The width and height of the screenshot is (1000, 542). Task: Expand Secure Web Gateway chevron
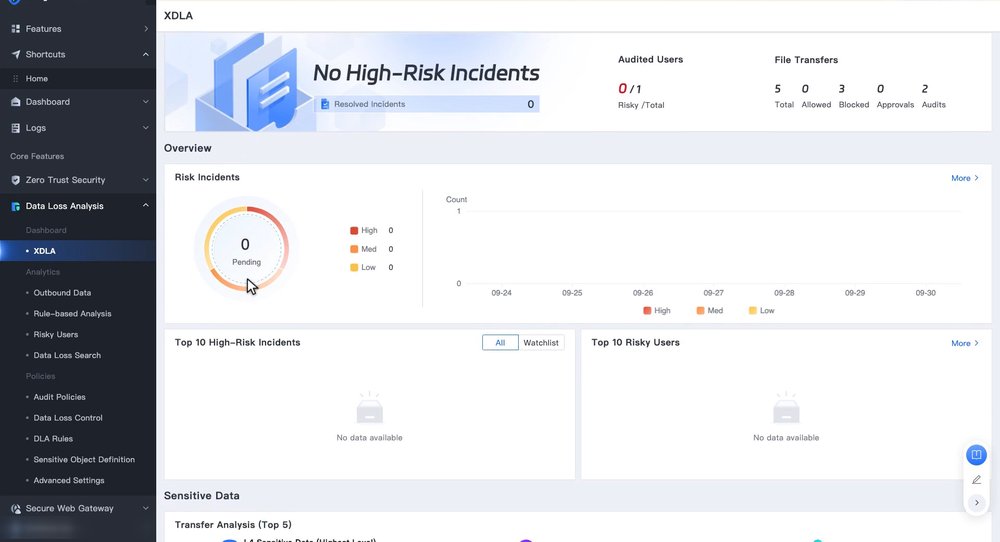pos(146,509)
